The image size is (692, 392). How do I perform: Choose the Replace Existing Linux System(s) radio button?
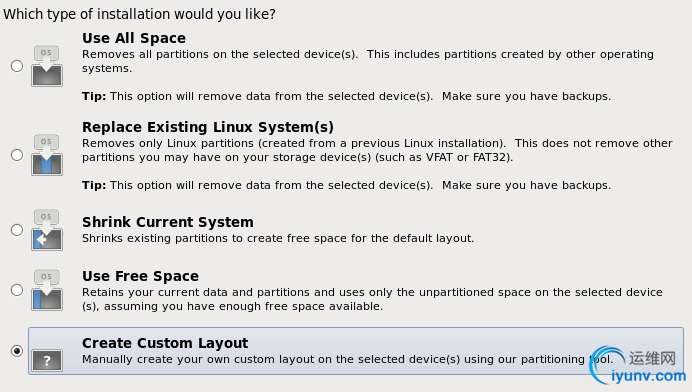coord(17,155)
